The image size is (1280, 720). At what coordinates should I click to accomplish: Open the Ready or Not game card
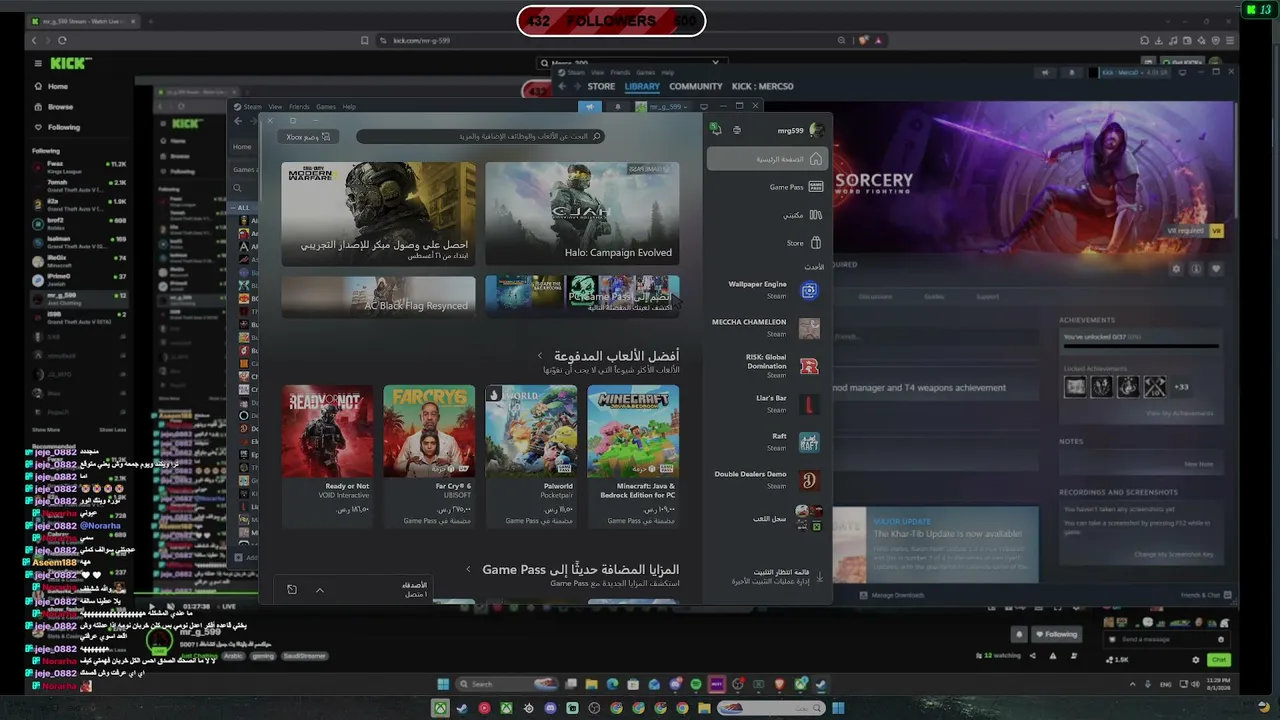pyautogui.click(x=327, y=455)
